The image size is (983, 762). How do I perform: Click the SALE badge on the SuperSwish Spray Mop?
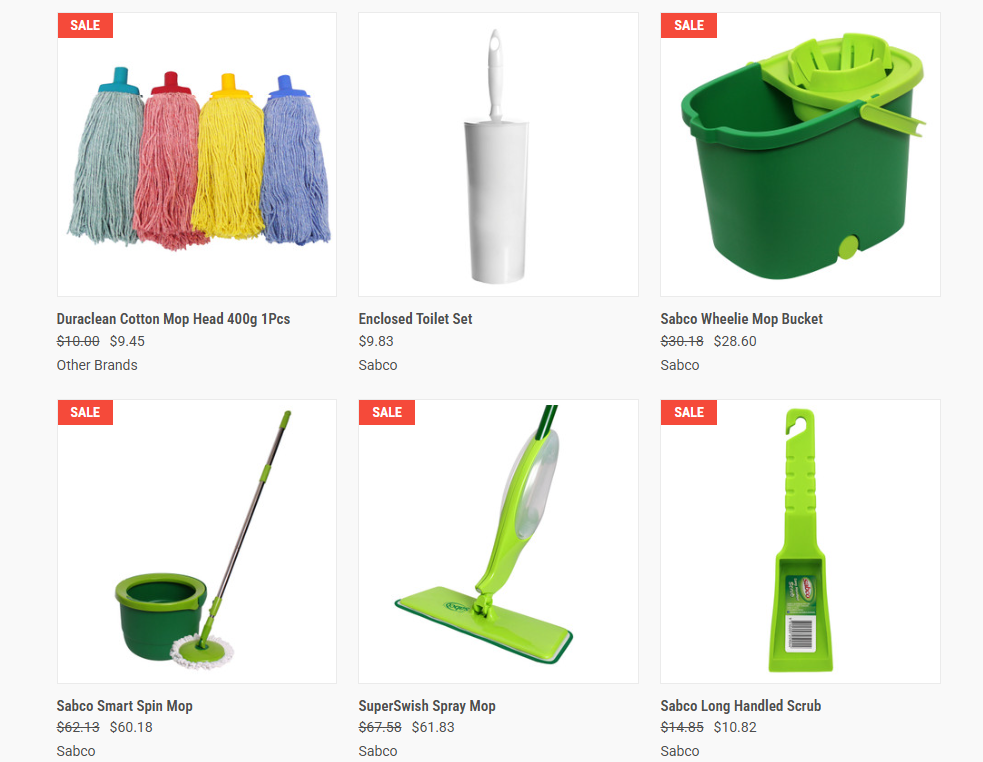click(x=387, y=412)
